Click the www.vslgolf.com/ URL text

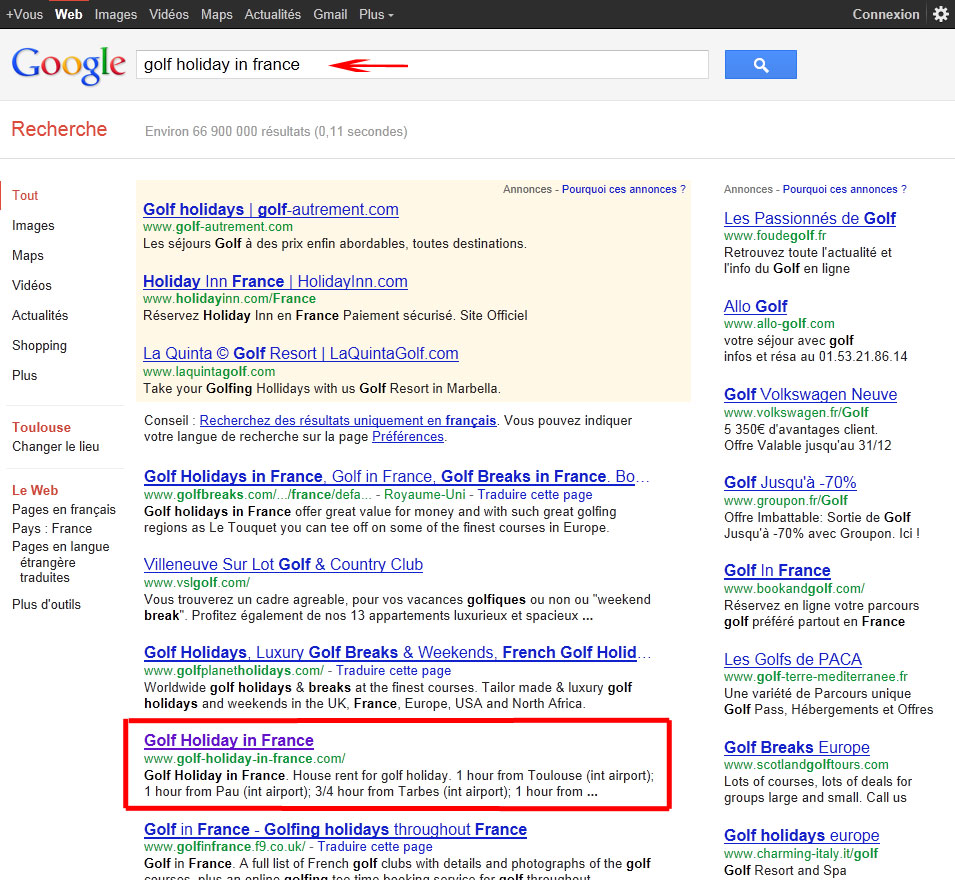click(x=197, y=582)
